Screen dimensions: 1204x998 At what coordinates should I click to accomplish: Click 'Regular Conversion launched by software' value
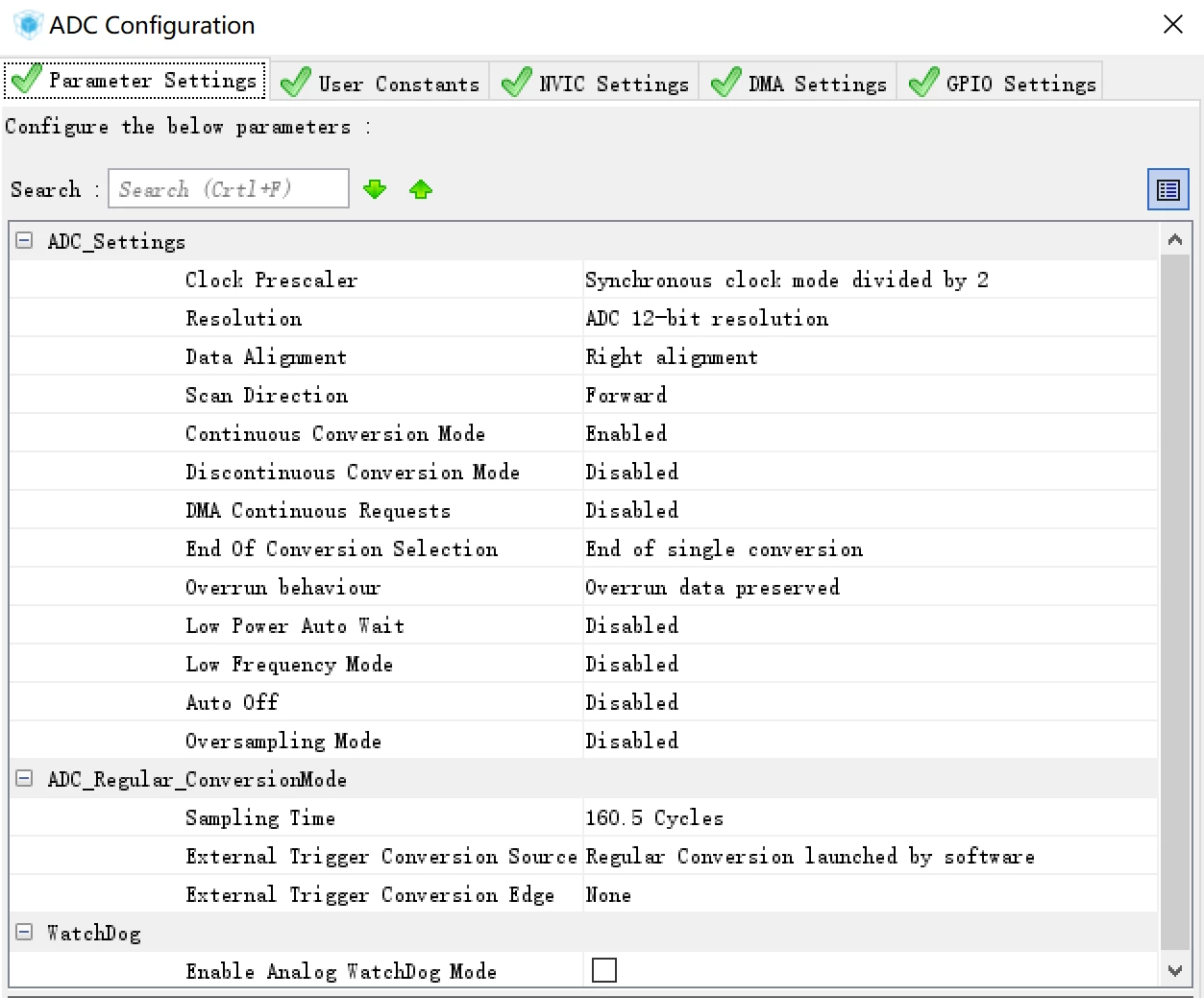click(x=810, y=856)
